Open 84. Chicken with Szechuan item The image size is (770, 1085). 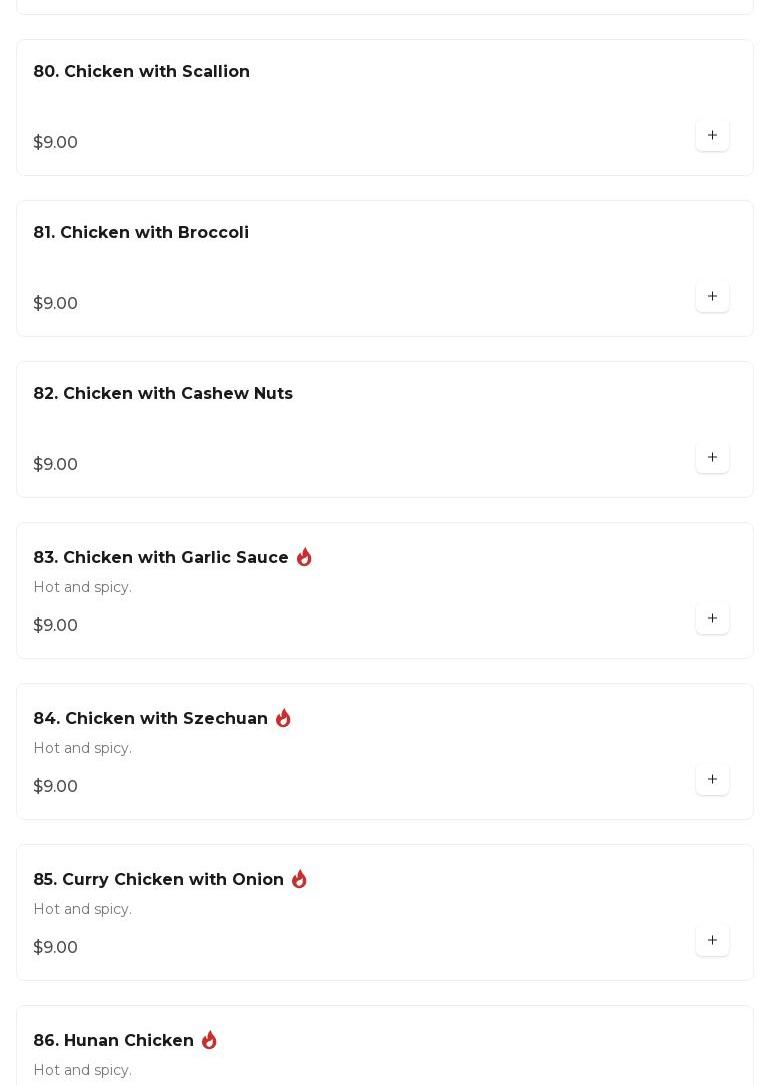click(x=150, y=719)
